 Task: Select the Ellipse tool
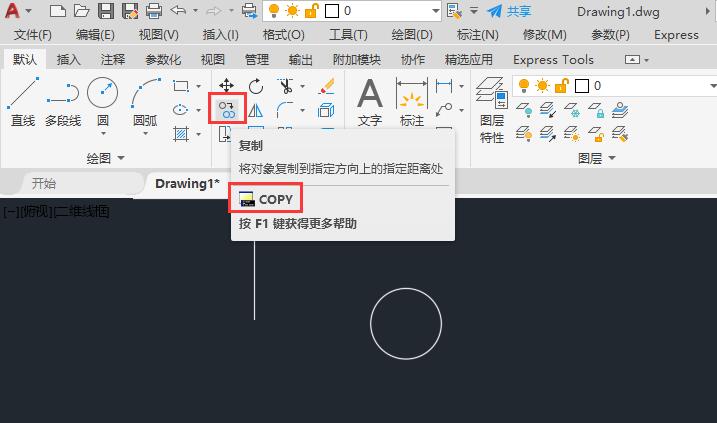[x=181, y=110]
